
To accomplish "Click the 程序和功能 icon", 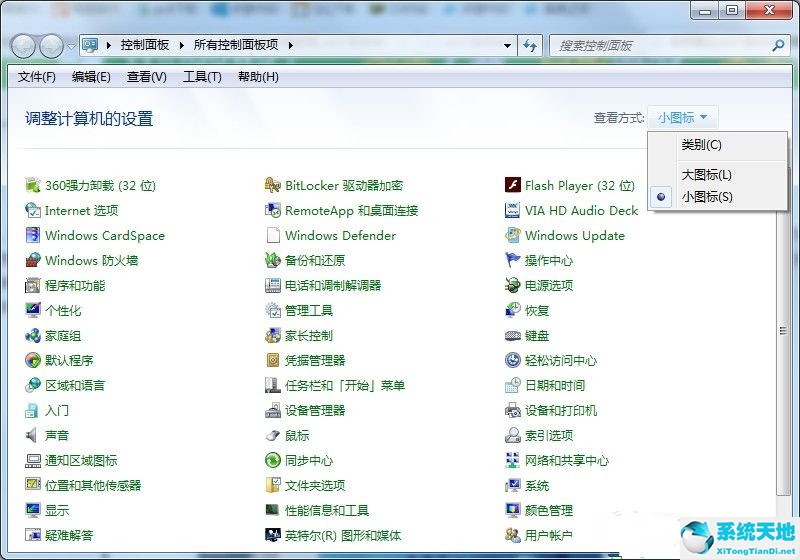I will point(33,285).
